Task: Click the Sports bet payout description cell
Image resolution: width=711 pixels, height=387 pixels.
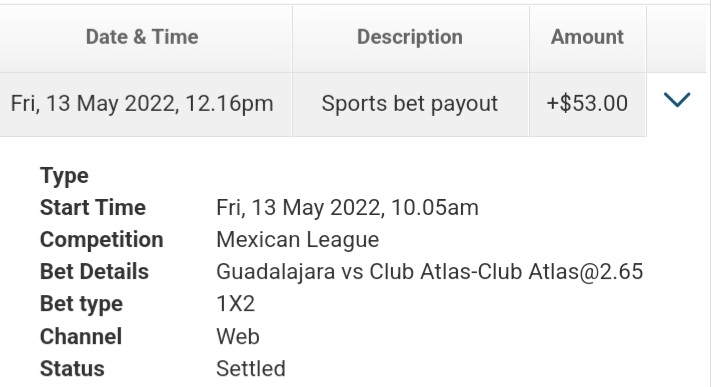Action: point(410,104)
